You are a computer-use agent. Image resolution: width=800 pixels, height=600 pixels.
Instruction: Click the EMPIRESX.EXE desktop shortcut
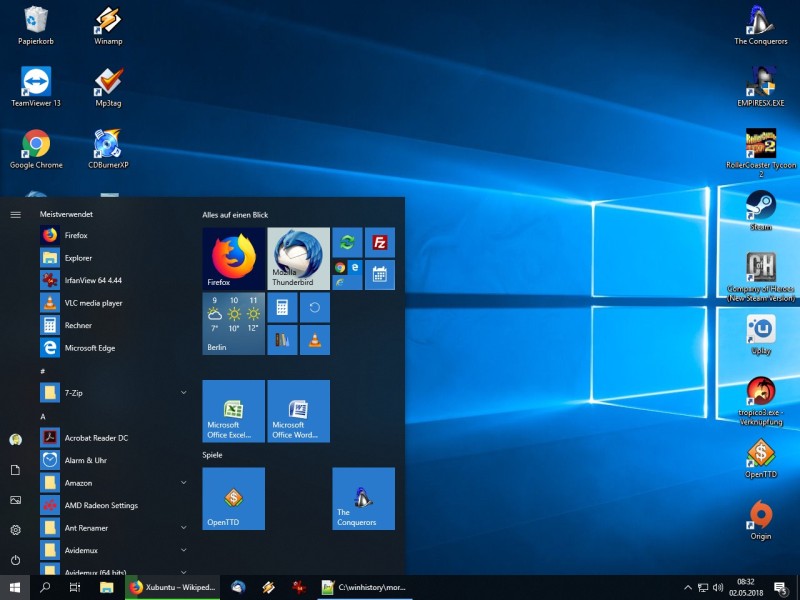761,87
